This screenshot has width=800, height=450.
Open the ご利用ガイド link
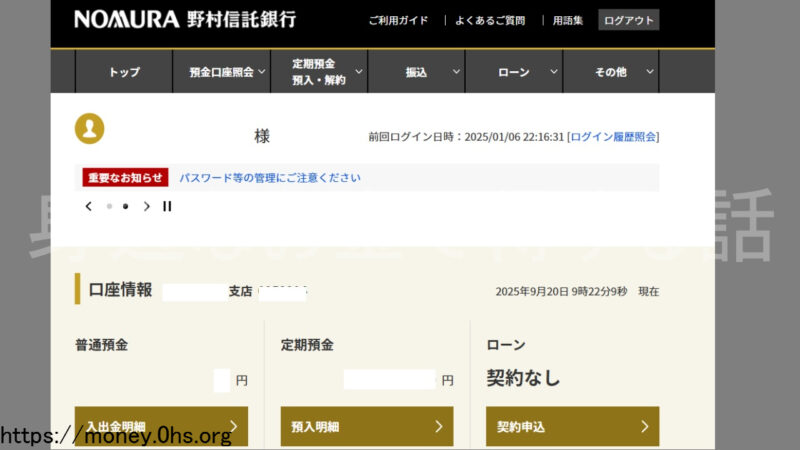397,20
